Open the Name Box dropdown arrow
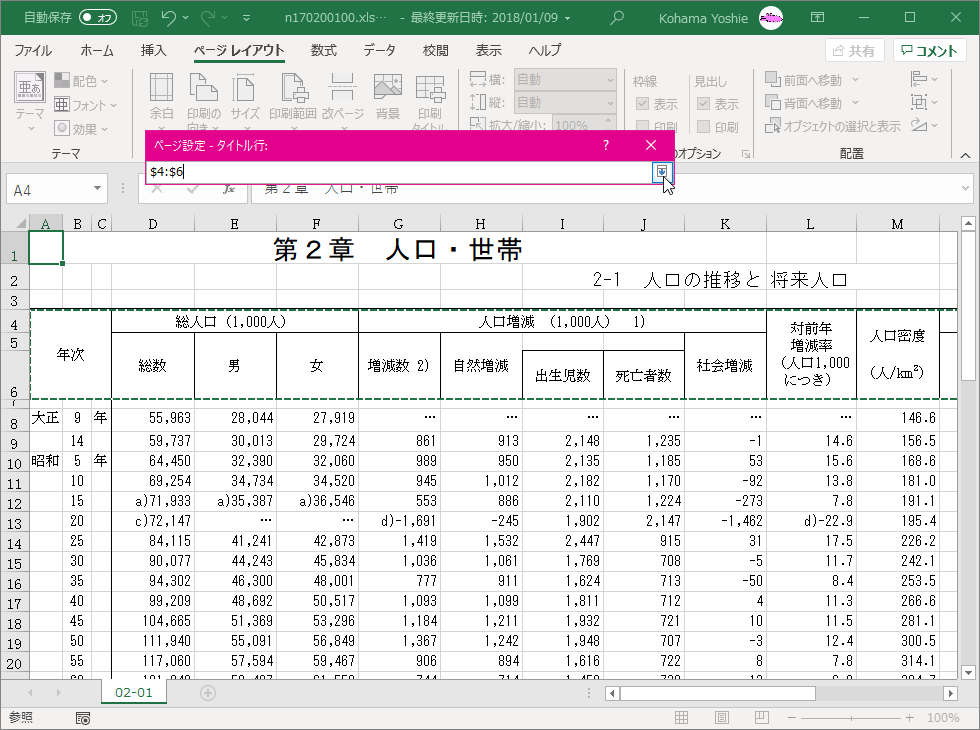Image resolution: width=980 pixels, height=730 pixels. pyautogui.click(x=98, y=189)
